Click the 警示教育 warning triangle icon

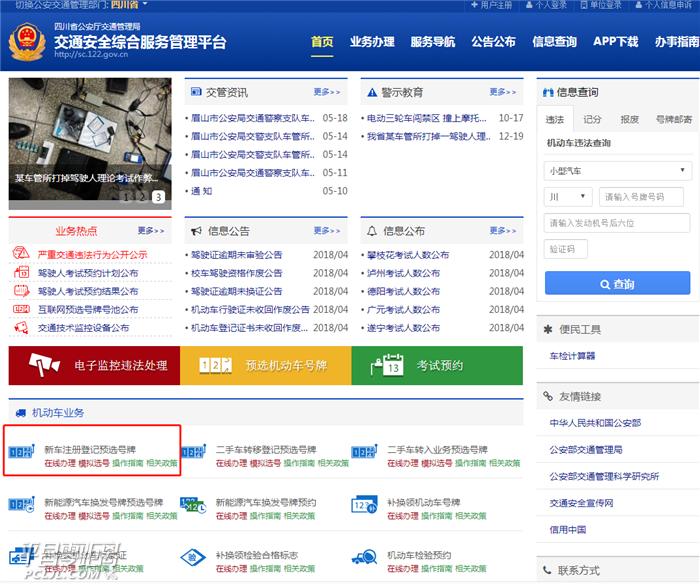(372, 92)
